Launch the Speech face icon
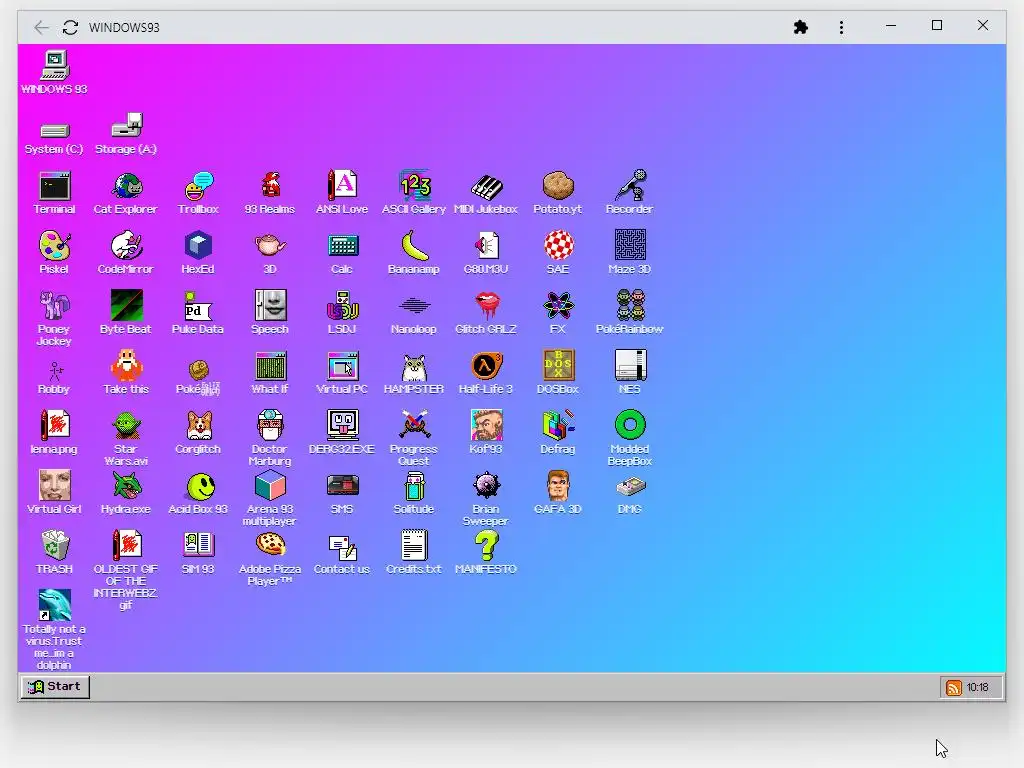Image resolution: width=1024 pixels, height=768 pixels. pos(270,307)
